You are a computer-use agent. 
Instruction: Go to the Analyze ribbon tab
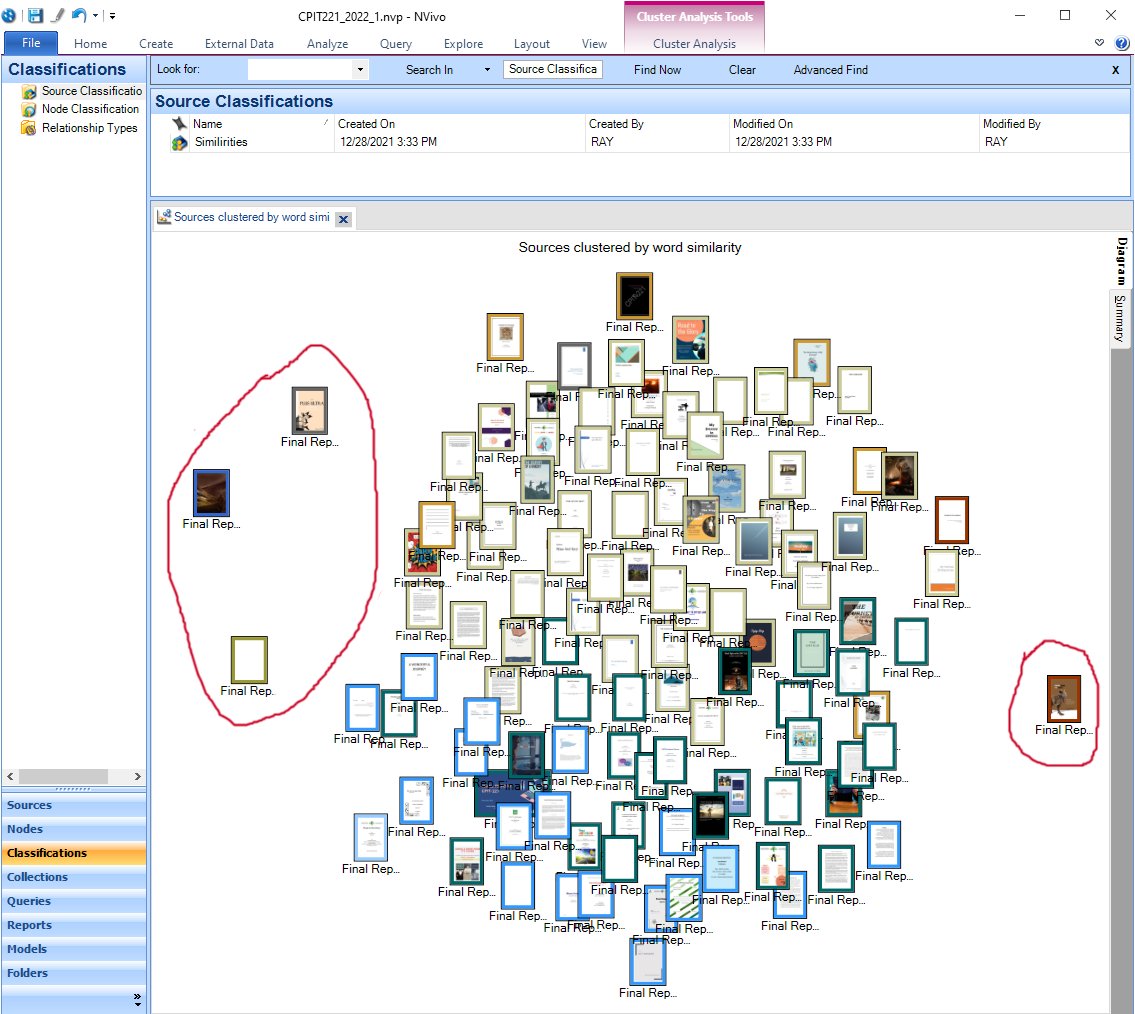point(327,43)
